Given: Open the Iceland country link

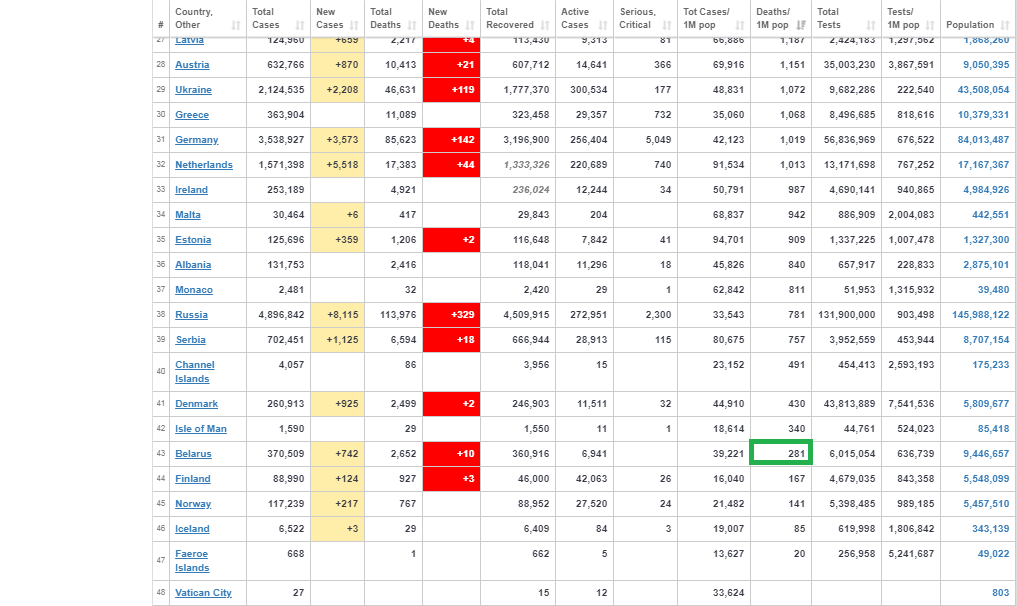Looking at the screenshot, I should [192, 529].
